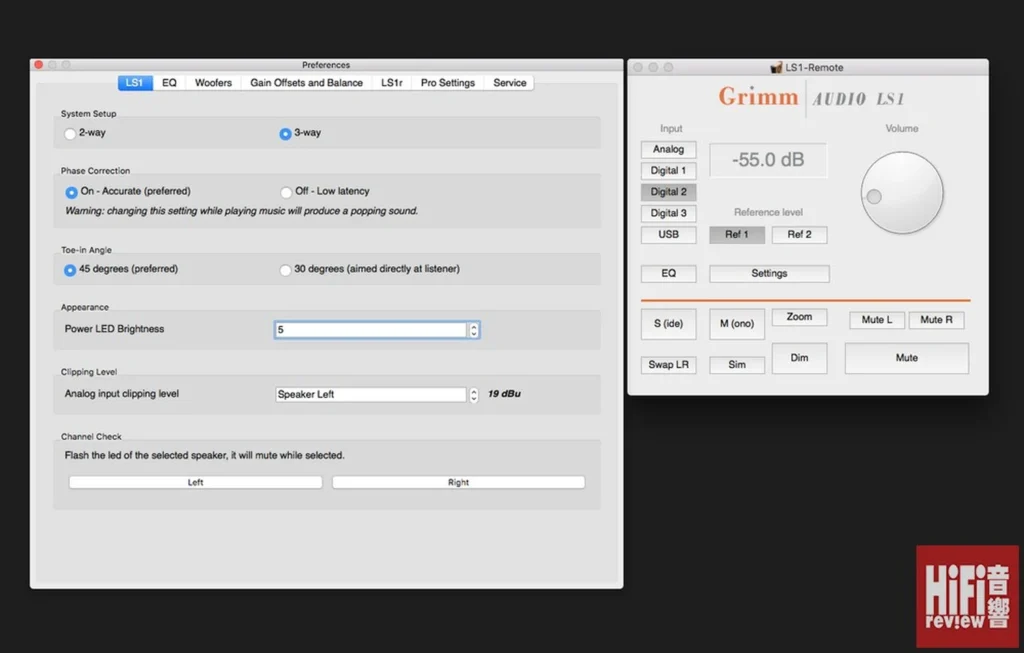The image size is (1024, 653).
Task: Open Settings in LS1-Remote
Action: 769,274
